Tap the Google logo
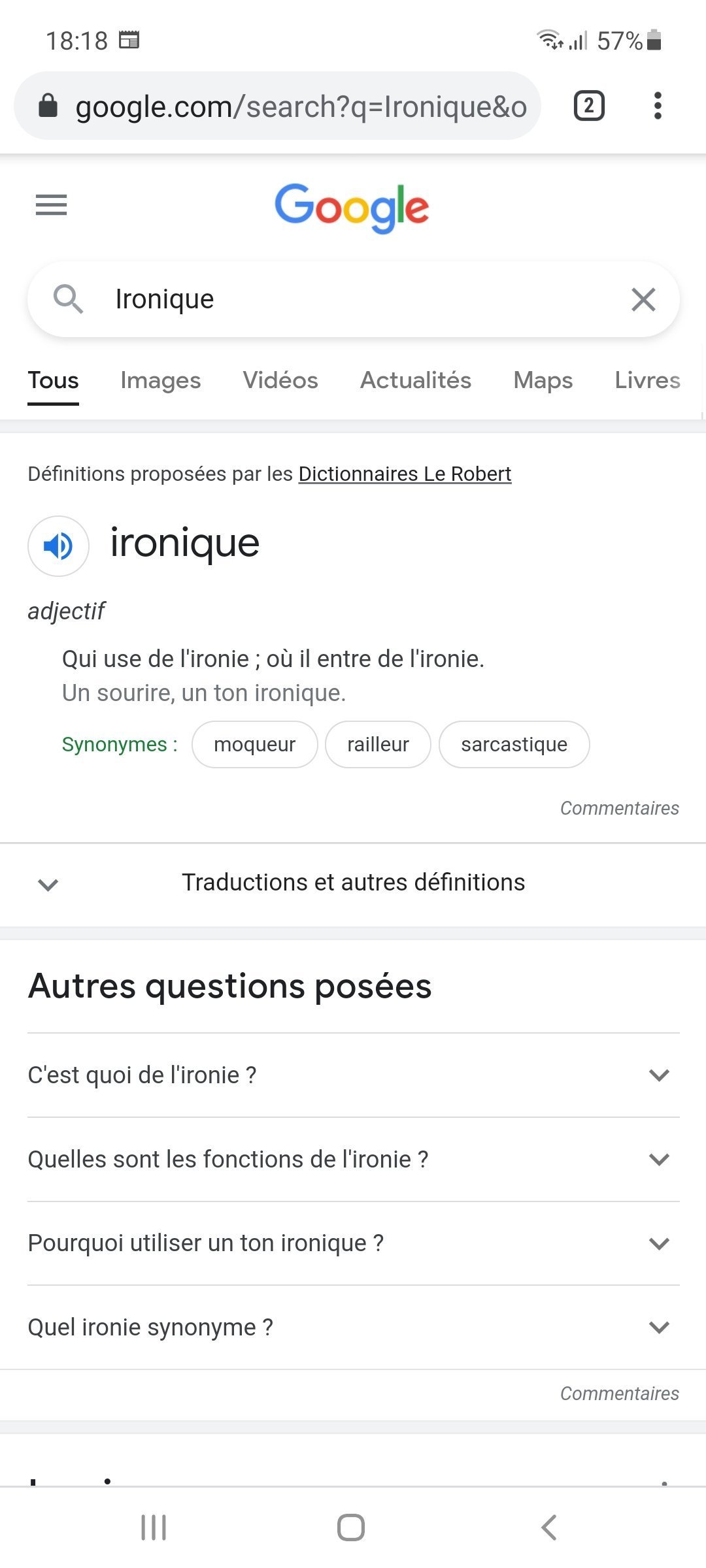This screenshot has height=1568, width=706. point(352,208)
